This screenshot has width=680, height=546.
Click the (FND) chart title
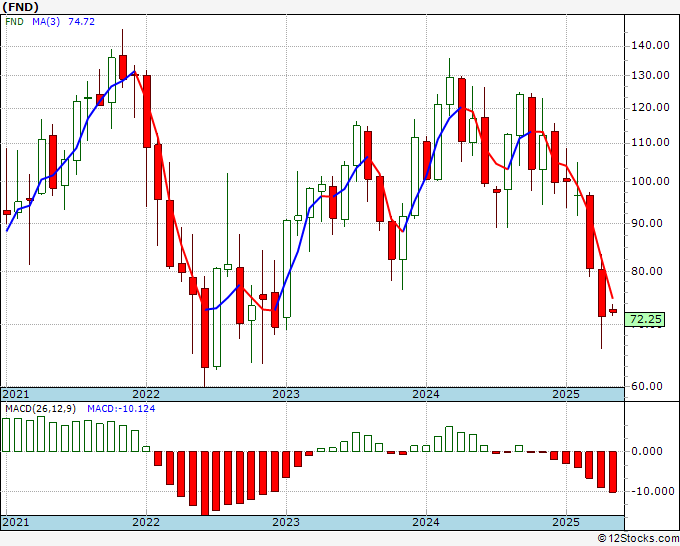coord(20,7)
